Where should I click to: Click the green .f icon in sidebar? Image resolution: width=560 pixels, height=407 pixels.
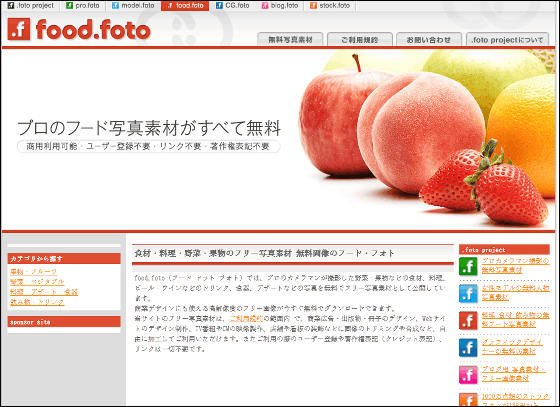point(468,266)
